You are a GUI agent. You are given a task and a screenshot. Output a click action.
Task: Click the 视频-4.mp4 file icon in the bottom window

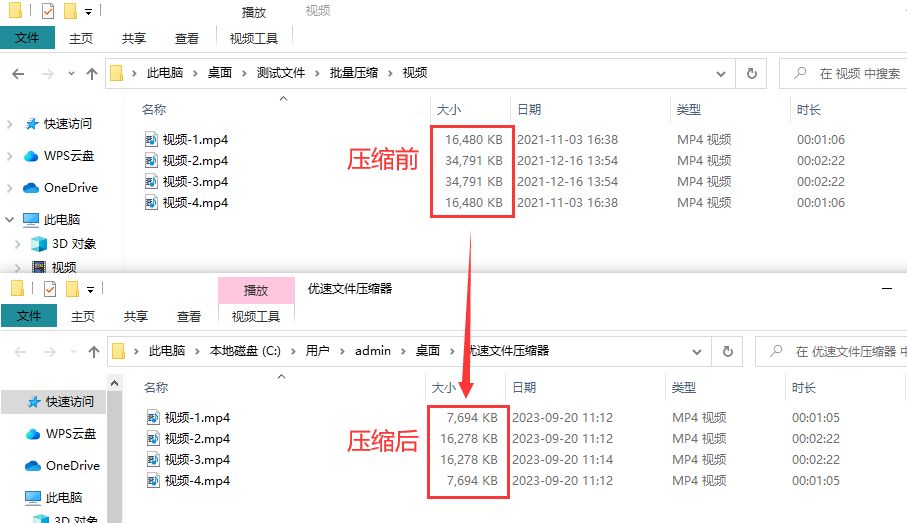tap(153, 480)
